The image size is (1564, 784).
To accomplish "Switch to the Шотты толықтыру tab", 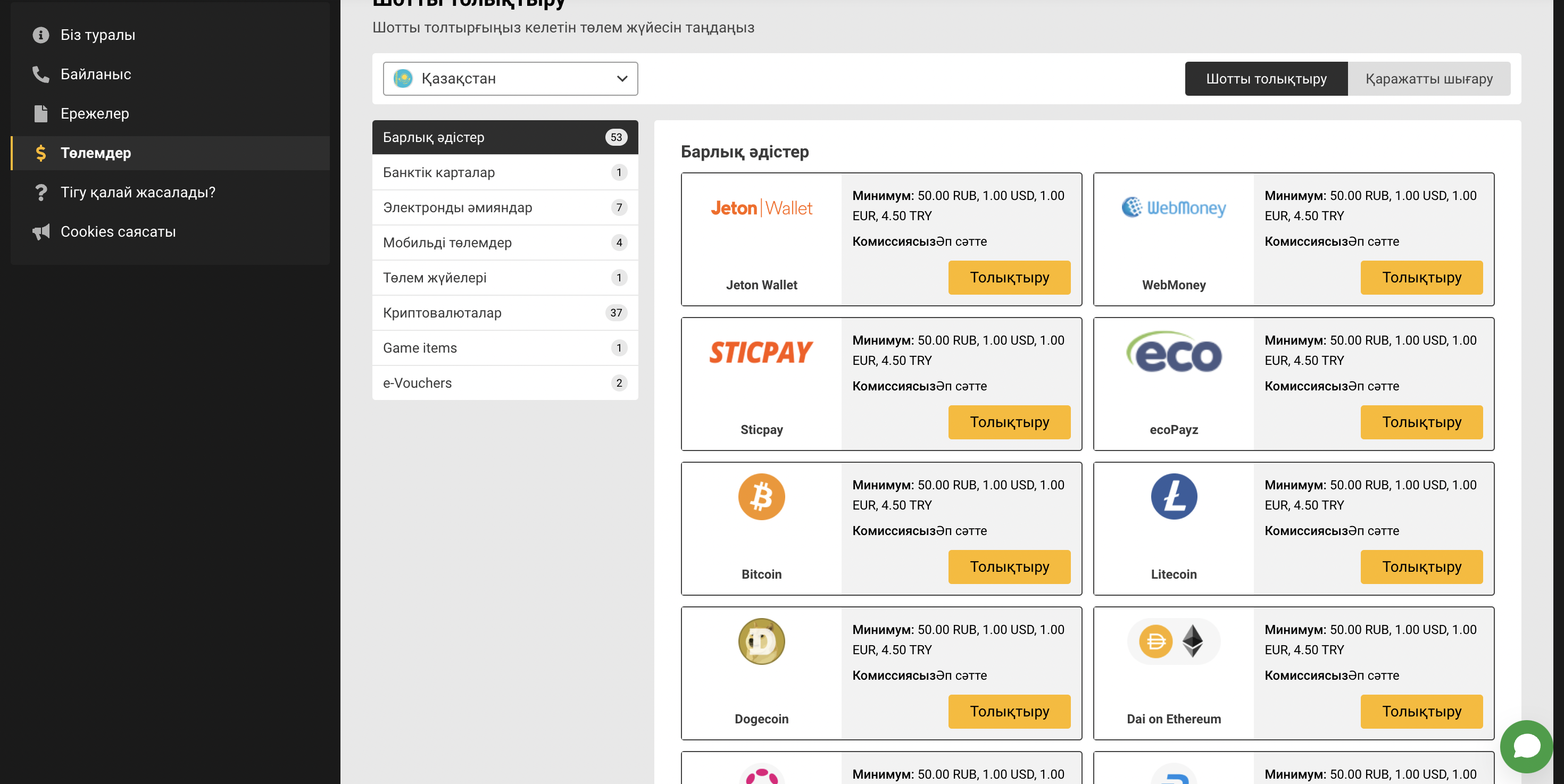I will click(1266, 78).
